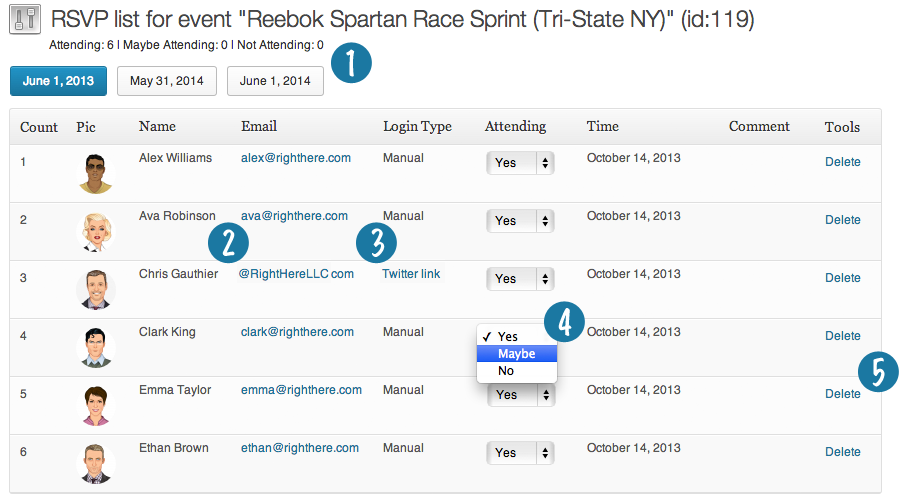Open Attending dropdown for Alex Williams
The image size is (903, 500).
point(520,163)
